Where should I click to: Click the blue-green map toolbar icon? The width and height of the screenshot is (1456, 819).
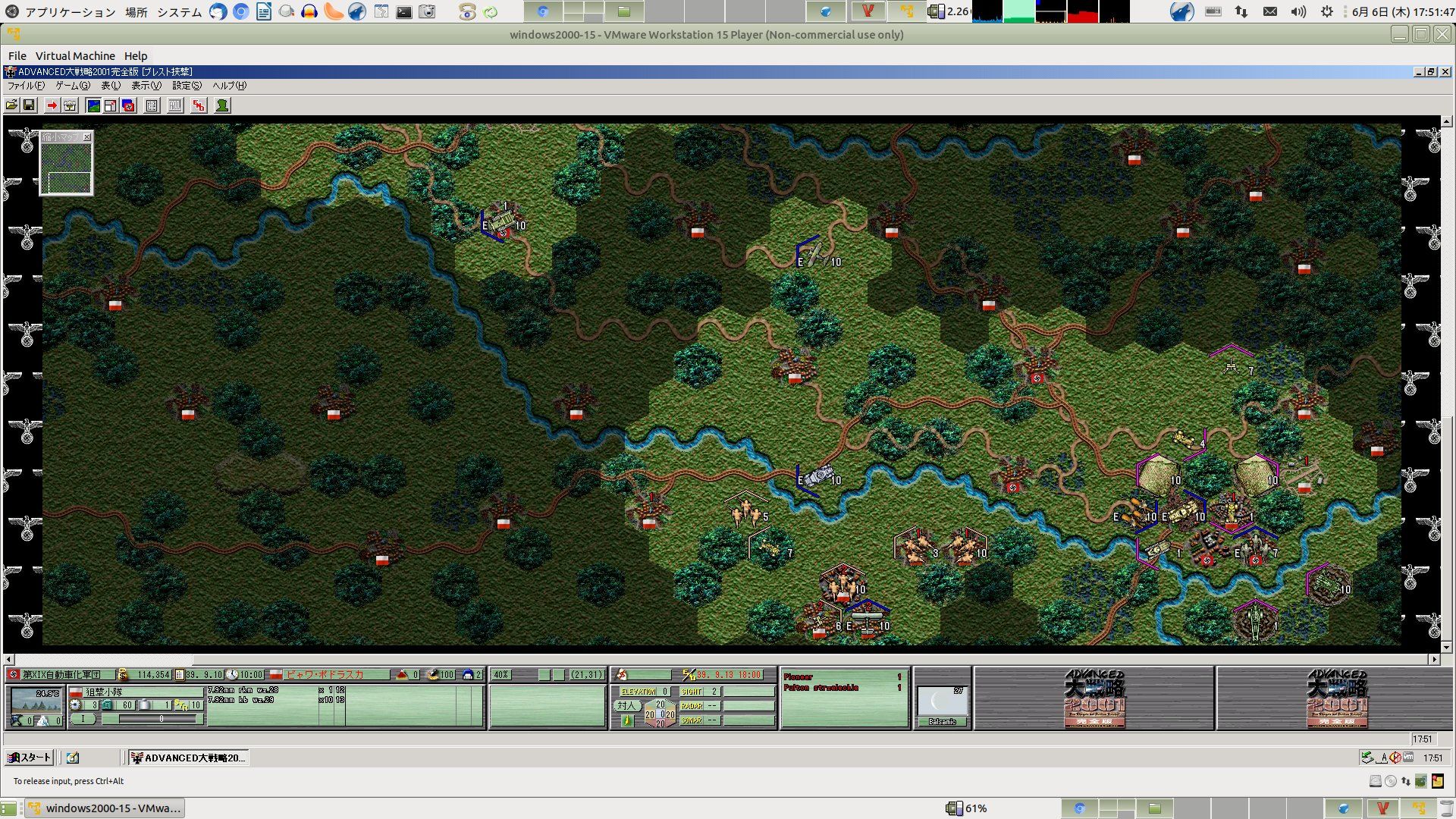point(93,105)
